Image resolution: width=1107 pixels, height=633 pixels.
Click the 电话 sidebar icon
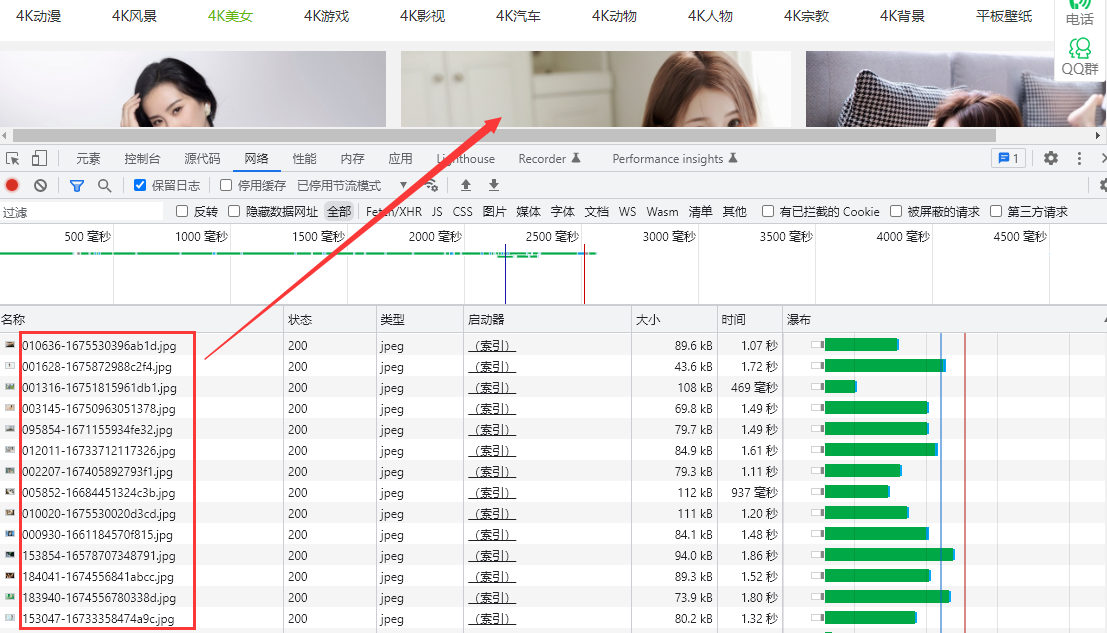(x=1079, y=13)
